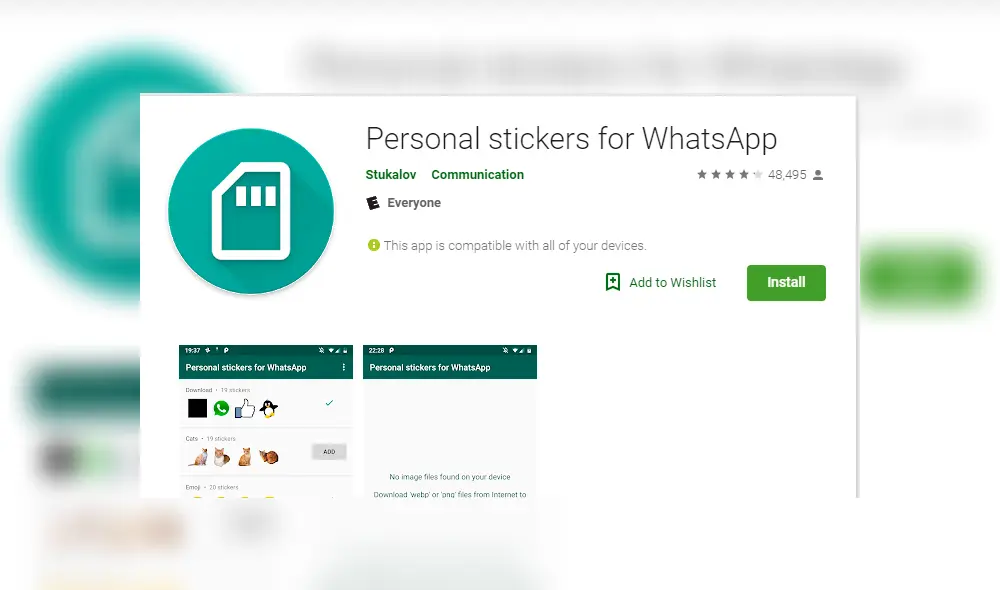
Task: Click the ADD button for Cats stickers
Action: [329, 452]
